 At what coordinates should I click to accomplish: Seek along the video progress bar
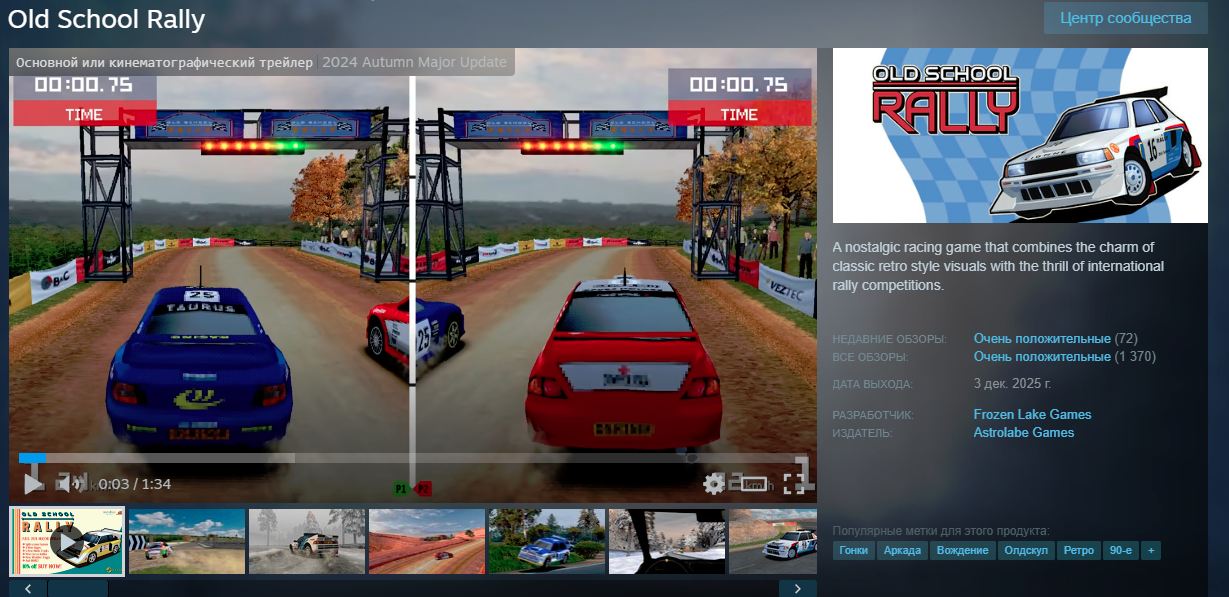coord(413,458)
